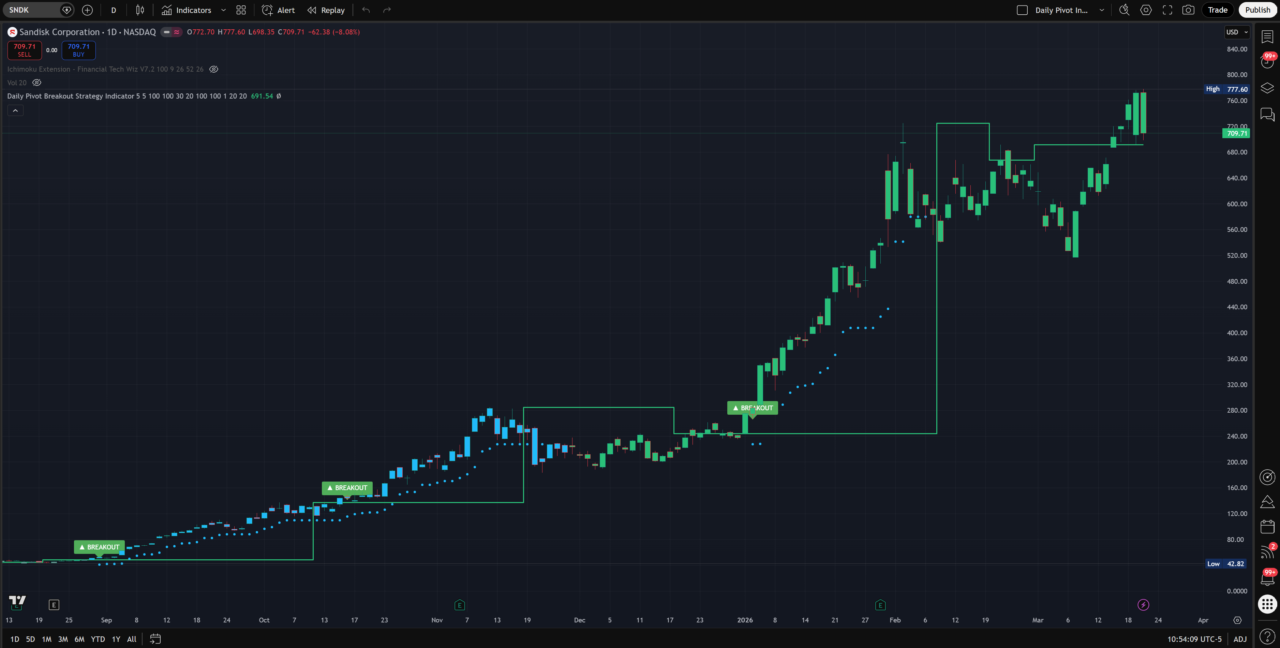
Task: Start bar Replay mode
Action: [325, 9]
